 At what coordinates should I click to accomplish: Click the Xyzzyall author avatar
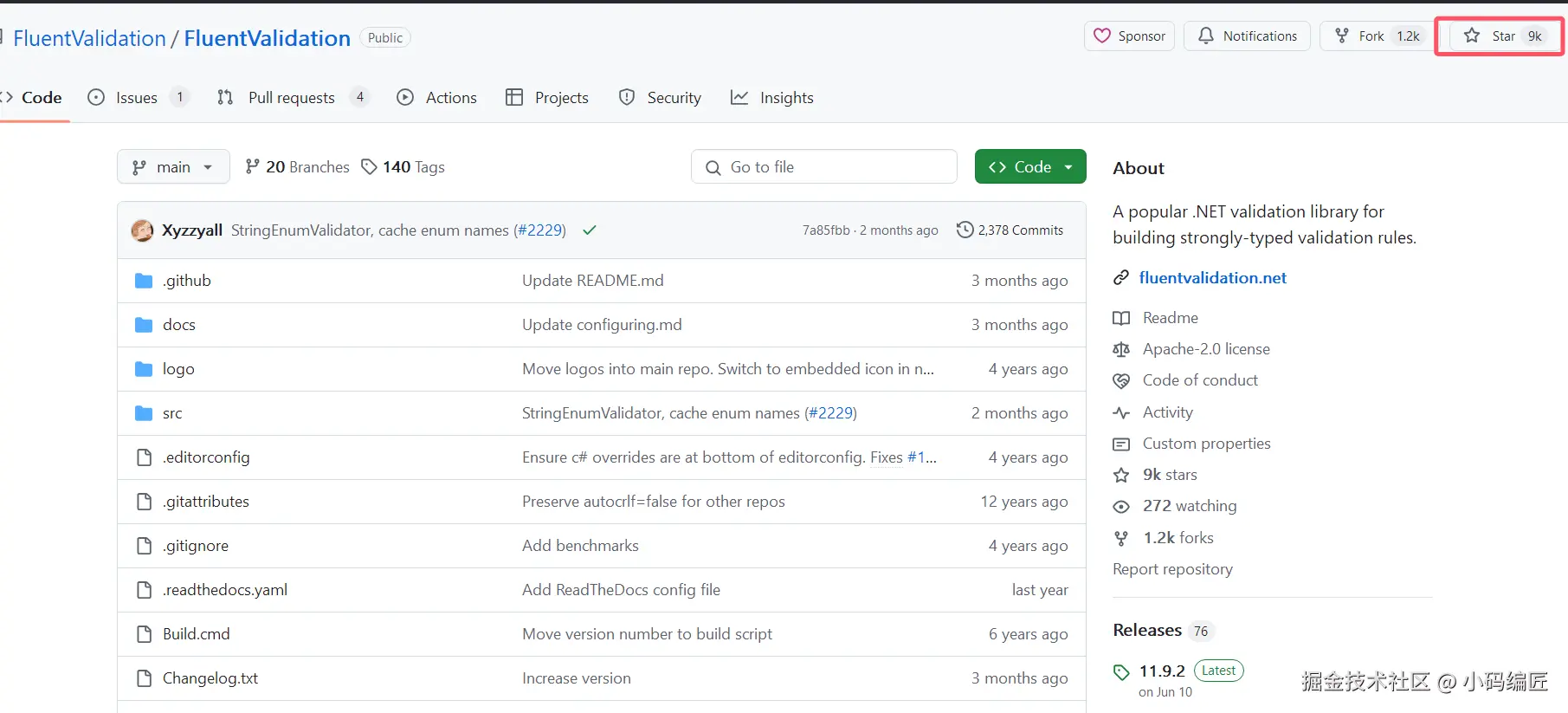[x=142, y=230]
